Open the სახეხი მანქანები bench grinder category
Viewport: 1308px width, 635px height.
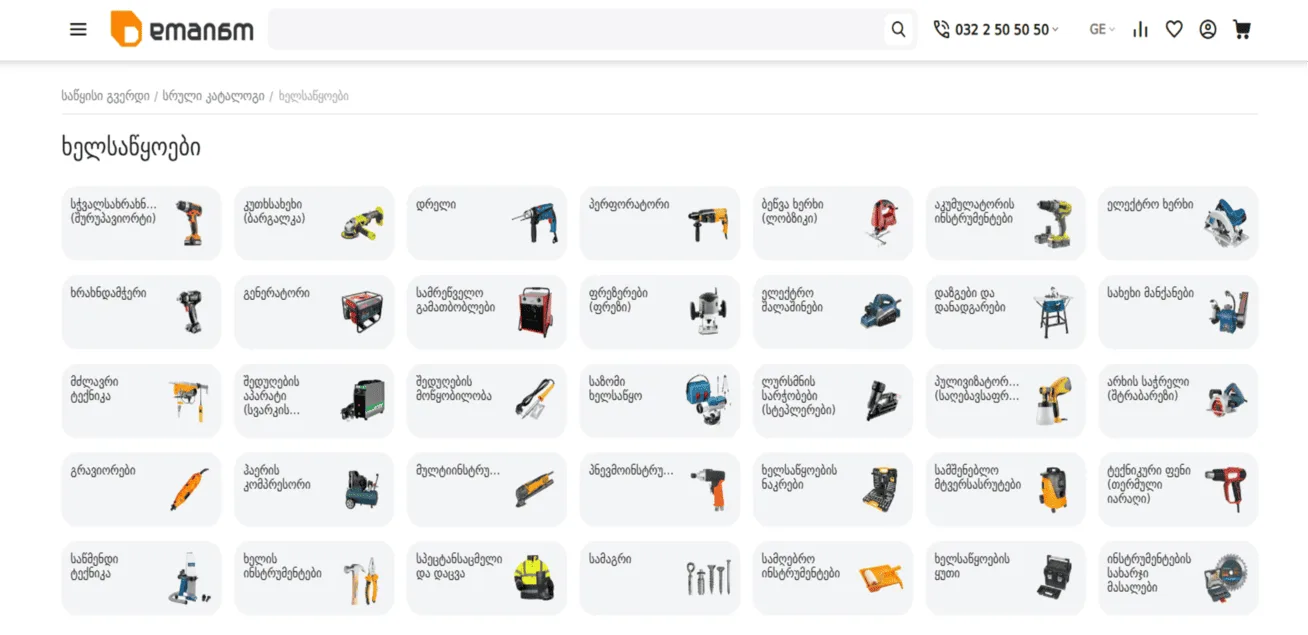click(1178, 312)
